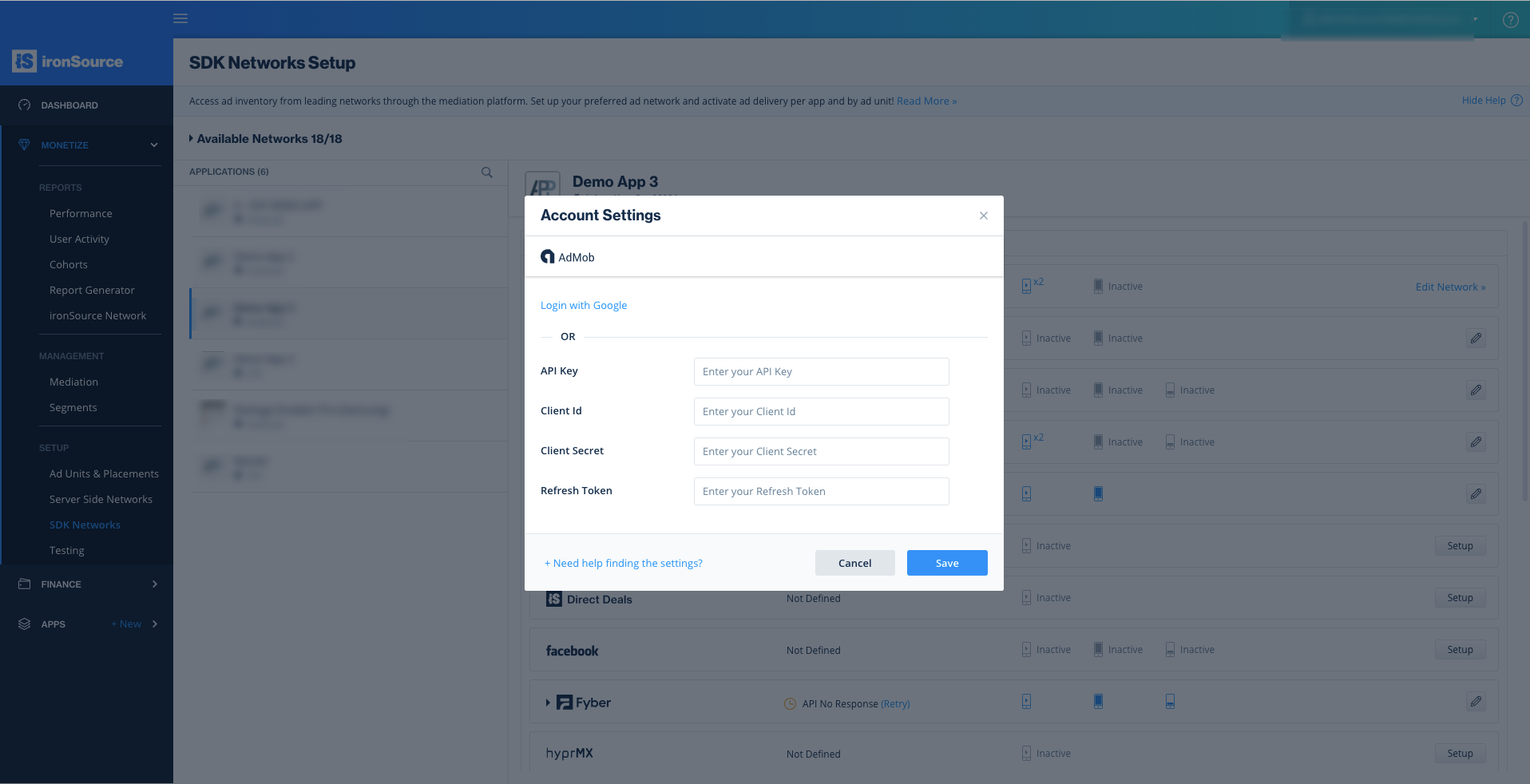This screenshot has width=1530, height=784.
Task: Open the hamburger menu at top left
Action: [x=180, y=18]
